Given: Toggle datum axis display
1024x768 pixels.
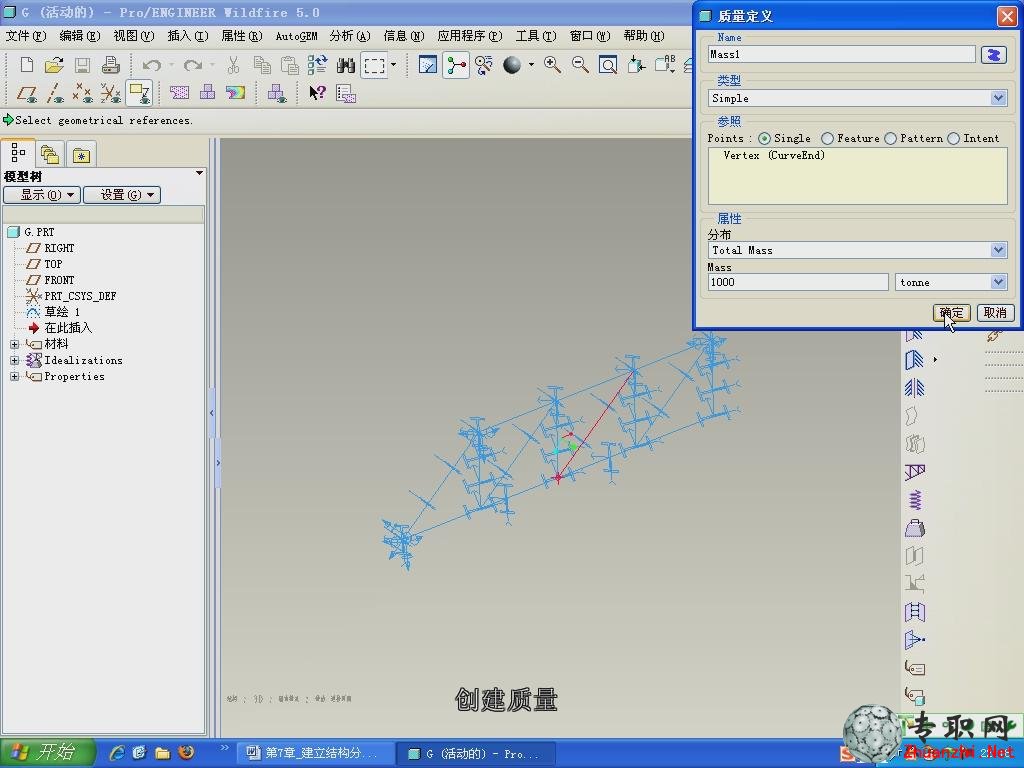Looking at the screenshot, I should click(55, 93).
